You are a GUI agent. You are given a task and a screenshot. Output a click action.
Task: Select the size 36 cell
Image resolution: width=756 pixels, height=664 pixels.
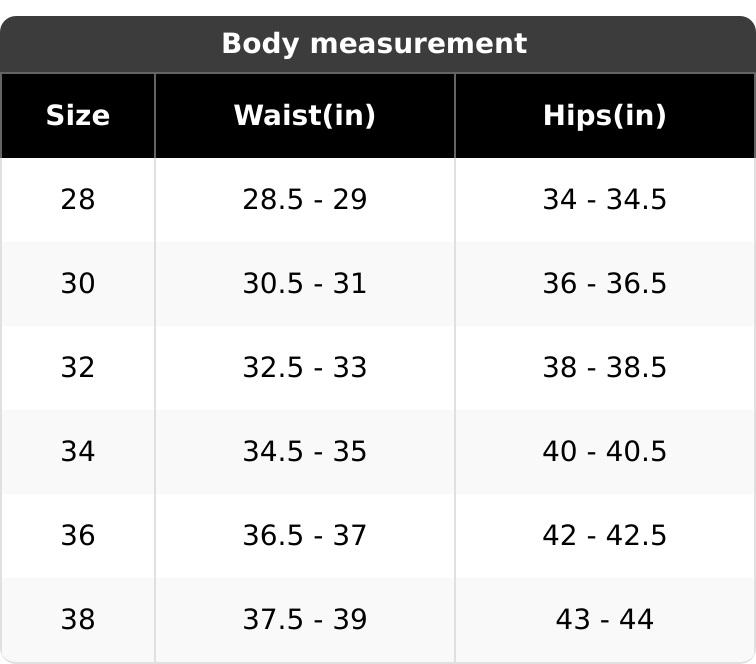click(78, 536)
